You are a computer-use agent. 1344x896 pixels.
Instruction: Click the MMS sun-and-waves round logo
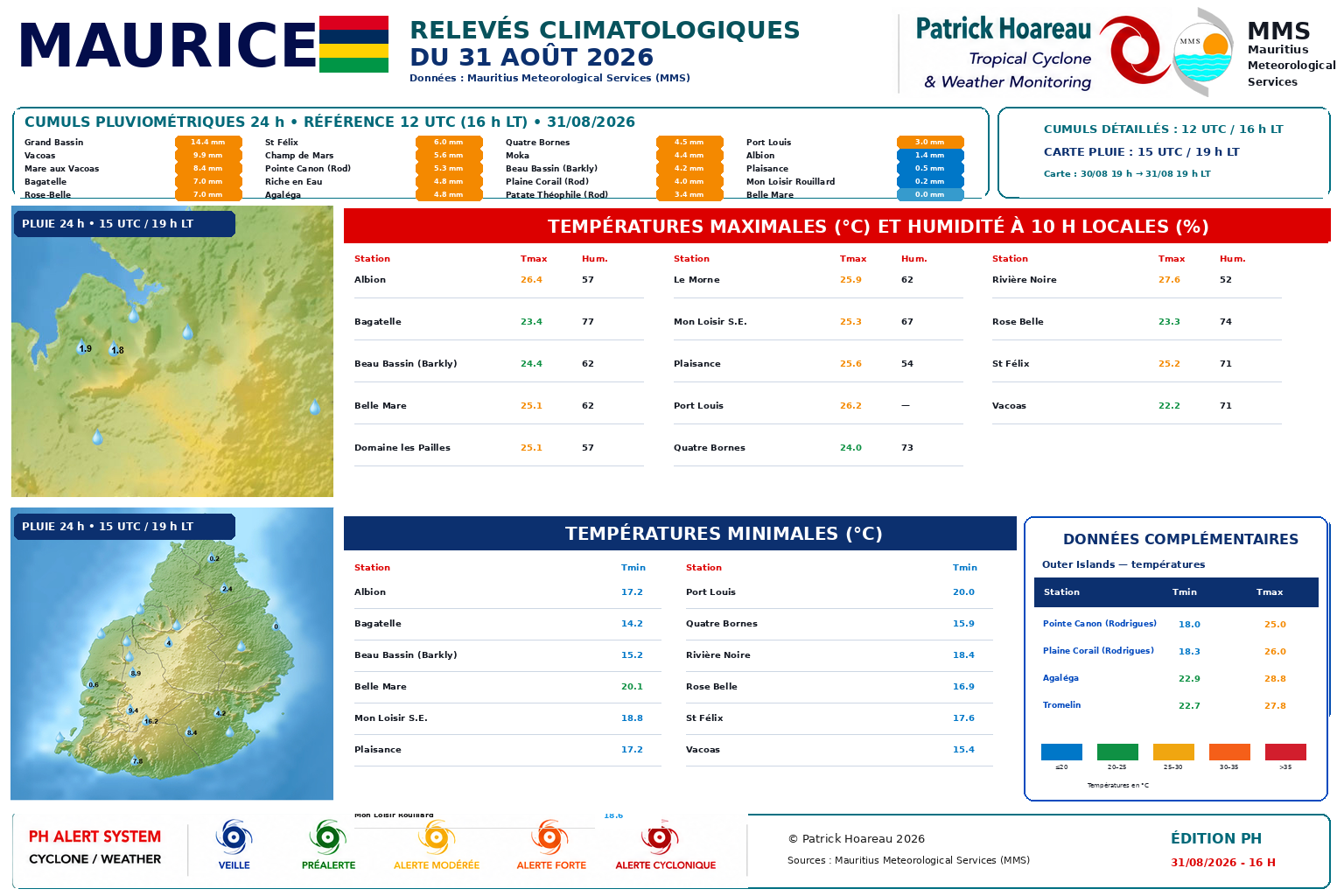[1202, 51]
